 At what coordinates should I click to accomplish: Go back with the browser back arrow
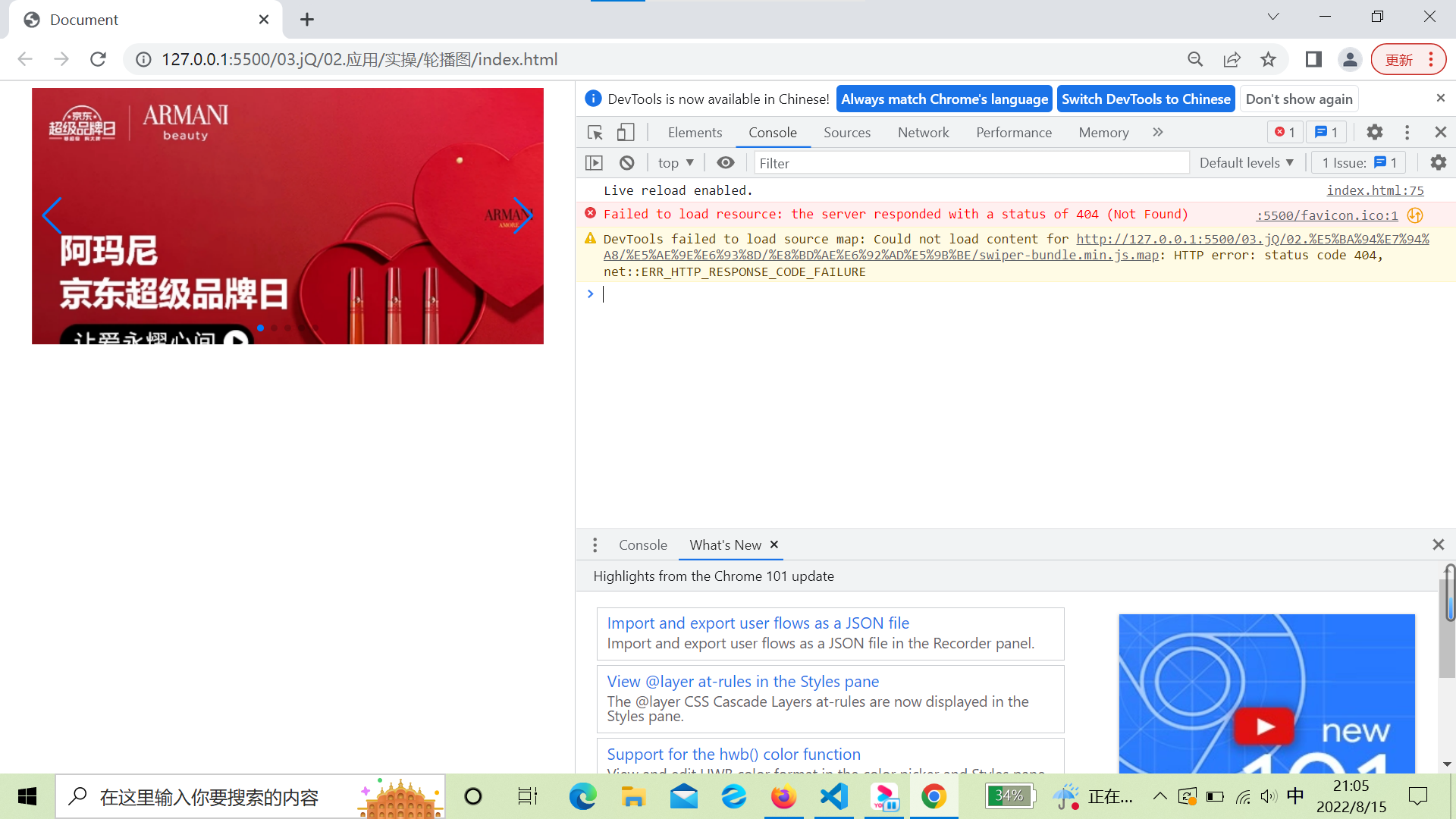click(25, 59)
